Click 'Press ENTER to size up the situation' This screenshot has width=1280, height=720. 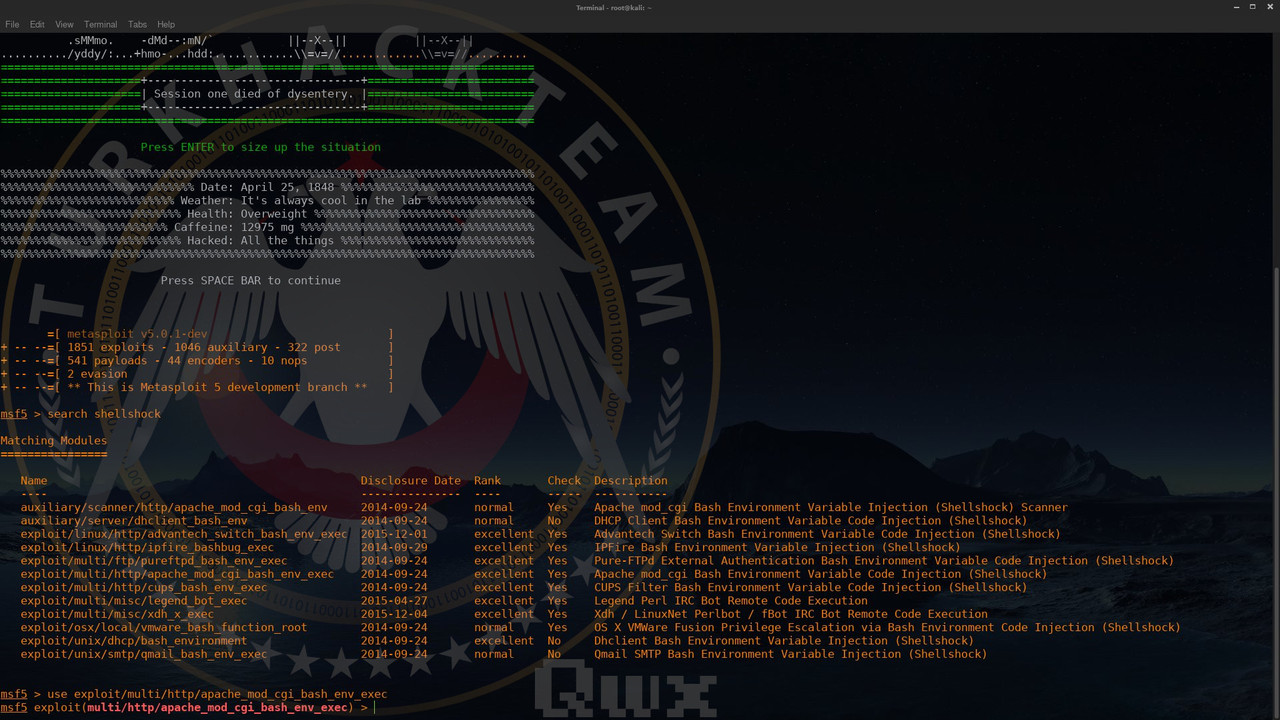pyautogui.click(x=261, y=147)
